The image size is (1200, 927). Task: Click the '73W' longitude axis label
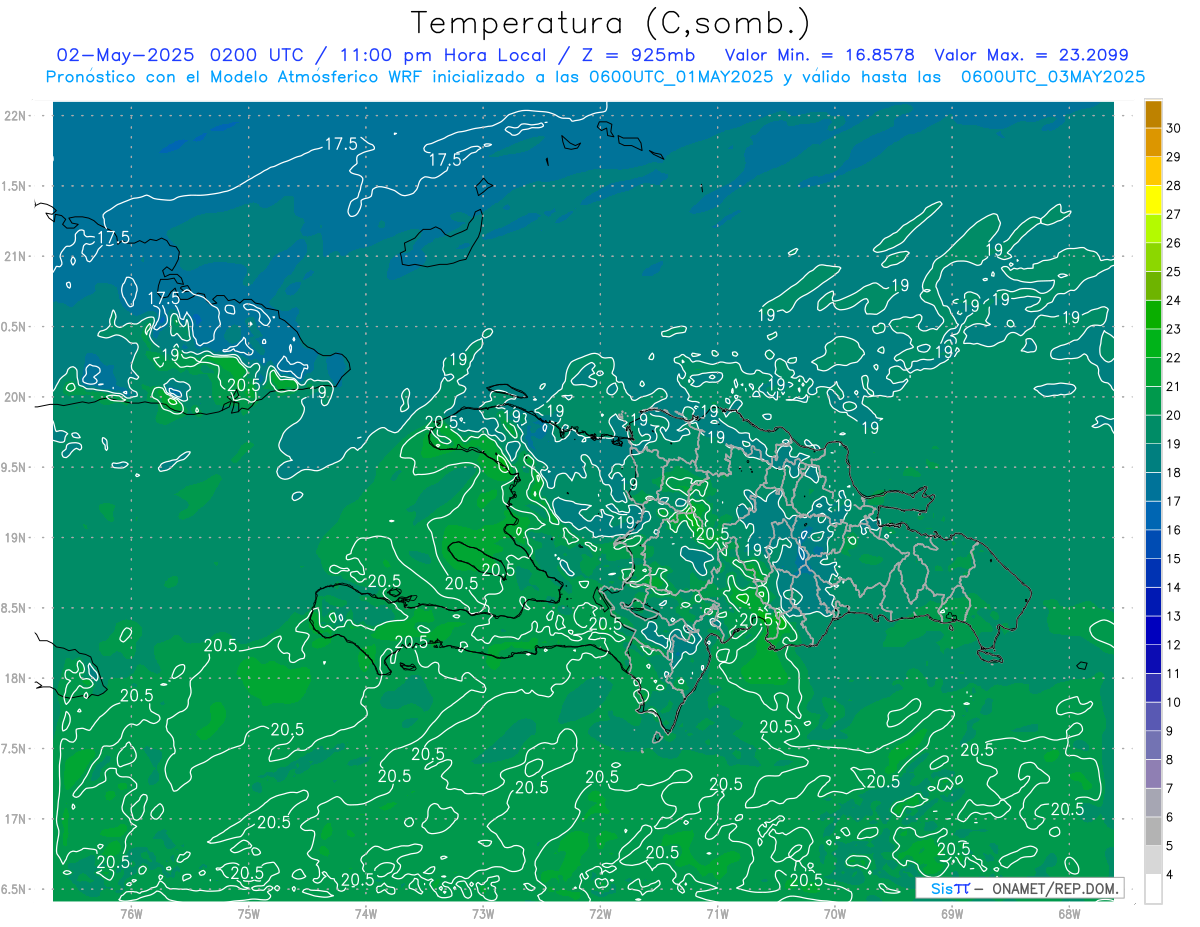click(x=483, y=913)
